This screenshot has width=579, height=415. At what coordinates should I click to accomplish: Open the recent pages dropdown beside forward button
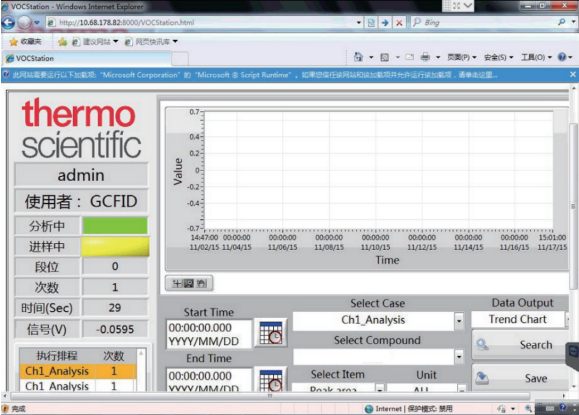coord(37,23)
